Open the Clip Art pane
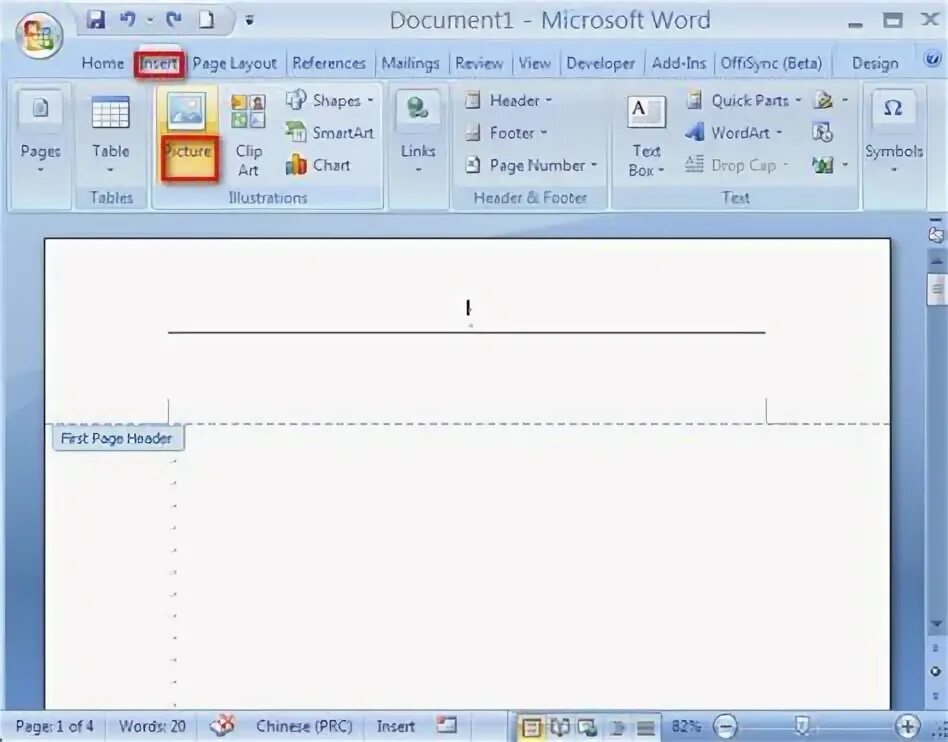948x742 pixels. (248, 134)
